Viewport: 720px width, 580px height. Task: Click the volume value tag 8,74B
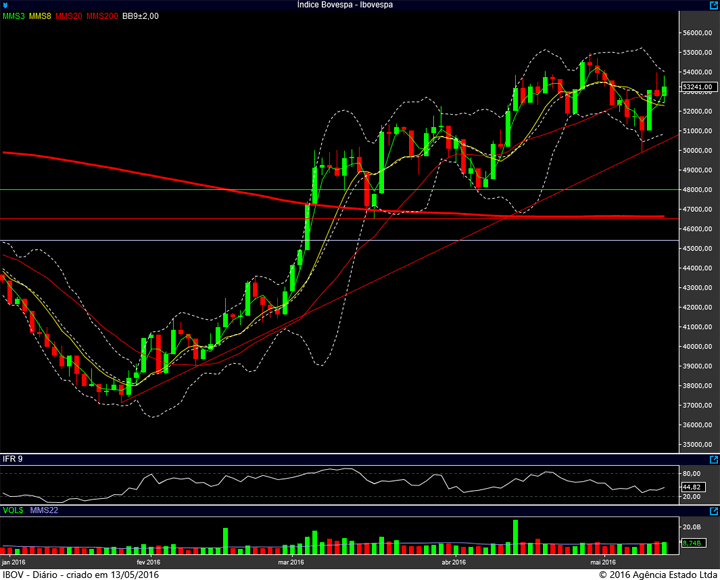(x=692, y=543)
